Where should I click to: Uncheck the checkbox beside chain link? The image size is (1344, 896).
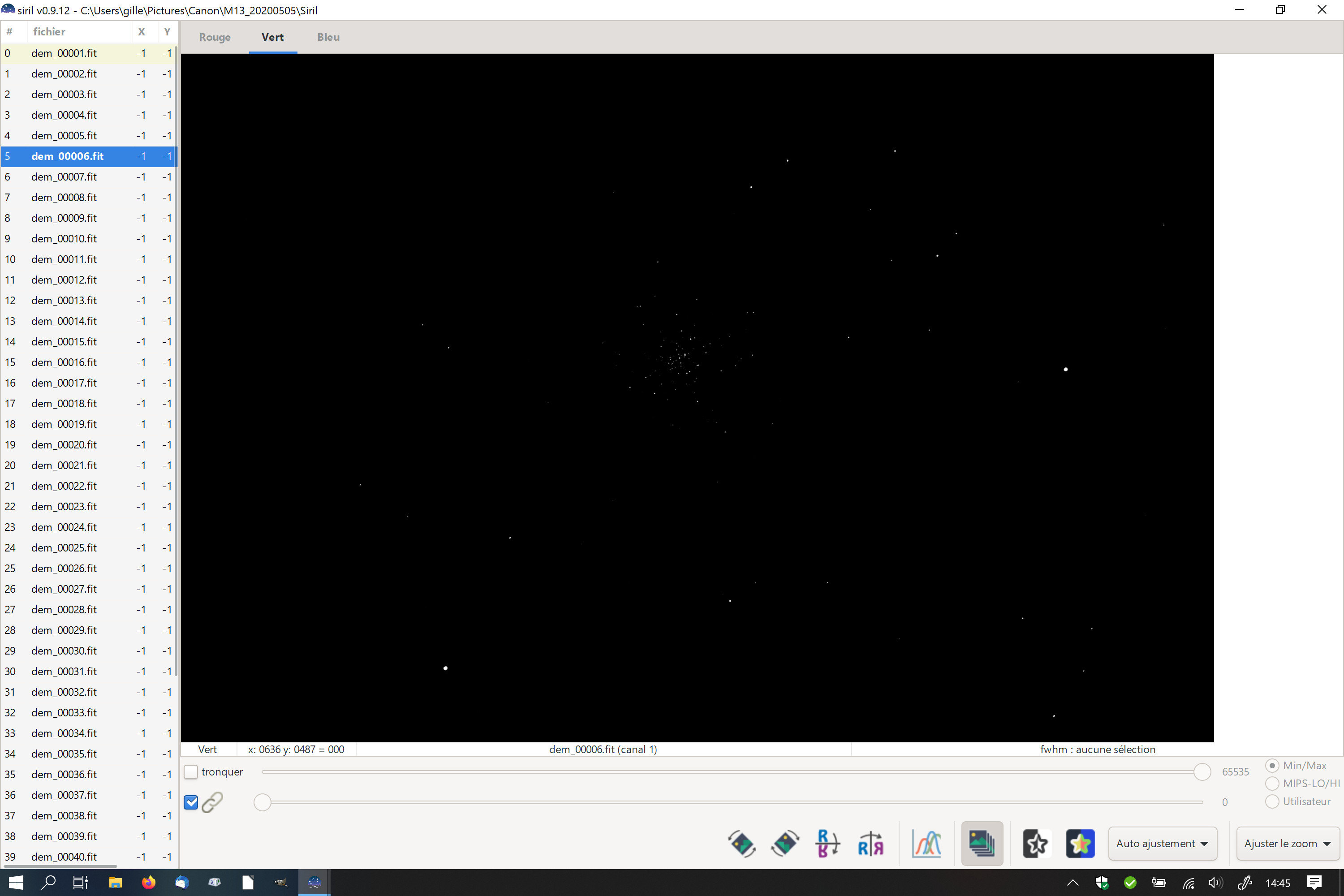click(x=191, y=802)
